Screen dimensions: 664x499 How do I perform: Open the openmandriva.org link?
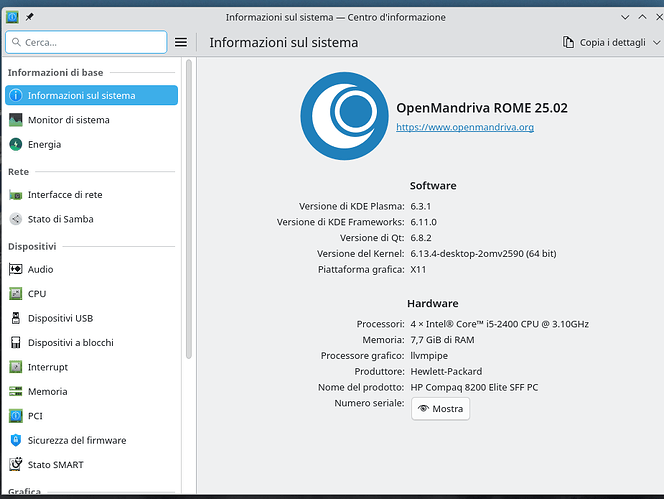465,127
